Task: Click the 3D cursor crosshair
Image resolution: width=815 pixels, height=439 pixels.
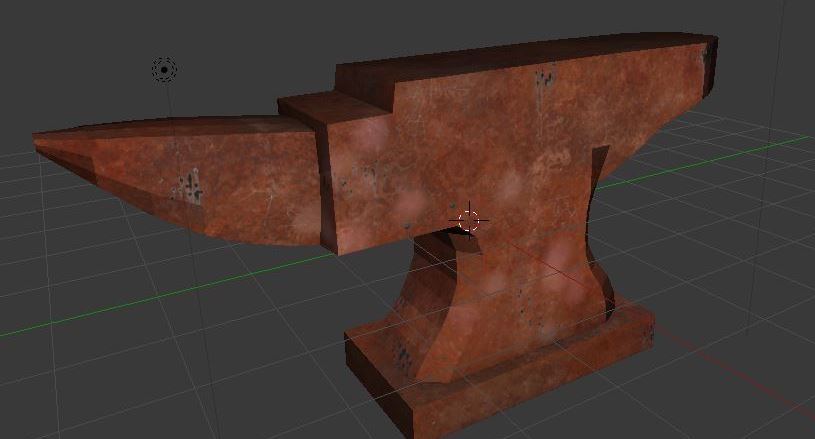Action: tap(469, 220)
